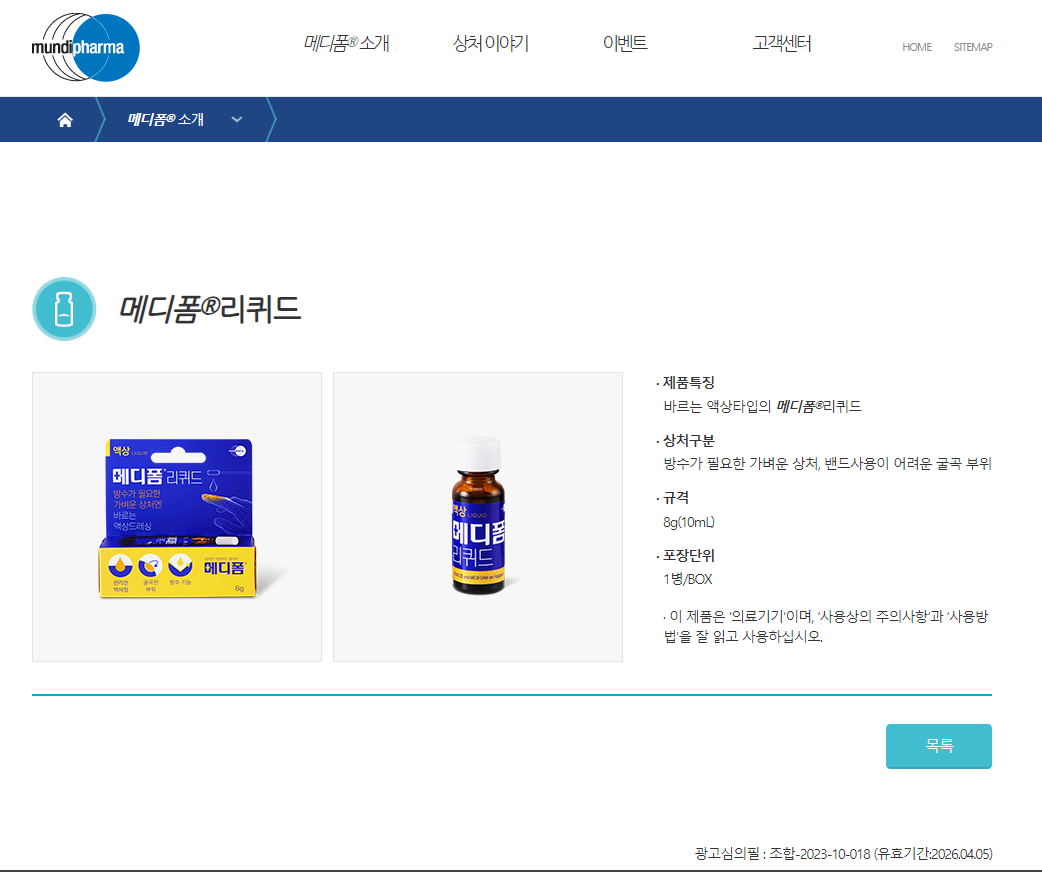Click the 의료기기 notice text

pos(825,626)
